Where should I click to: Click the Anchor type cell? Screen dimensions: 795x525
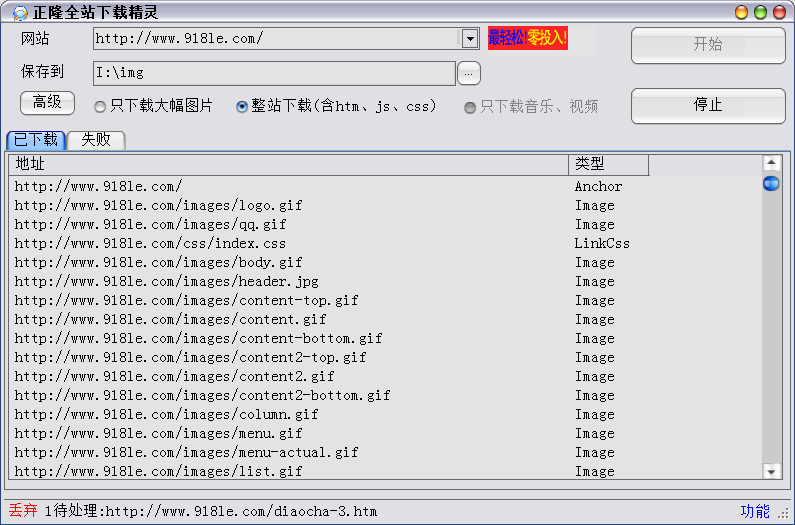598,187
